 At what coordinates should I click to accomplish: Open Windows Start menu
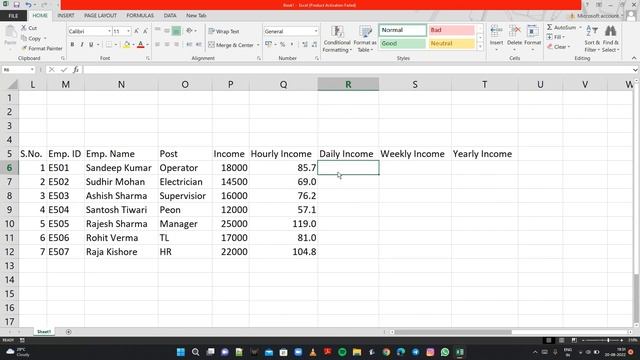pyautogui.click(x=181, y=352)
